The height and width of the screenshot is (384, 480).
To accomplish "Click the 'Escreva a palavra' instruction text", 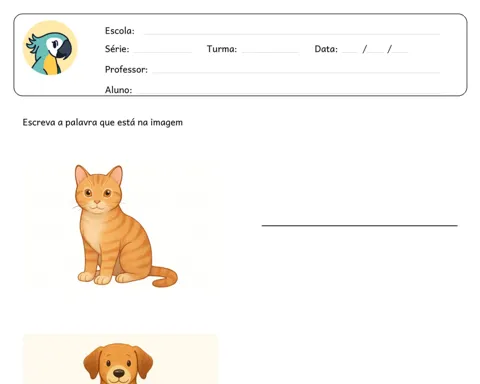I will point(103,122).
